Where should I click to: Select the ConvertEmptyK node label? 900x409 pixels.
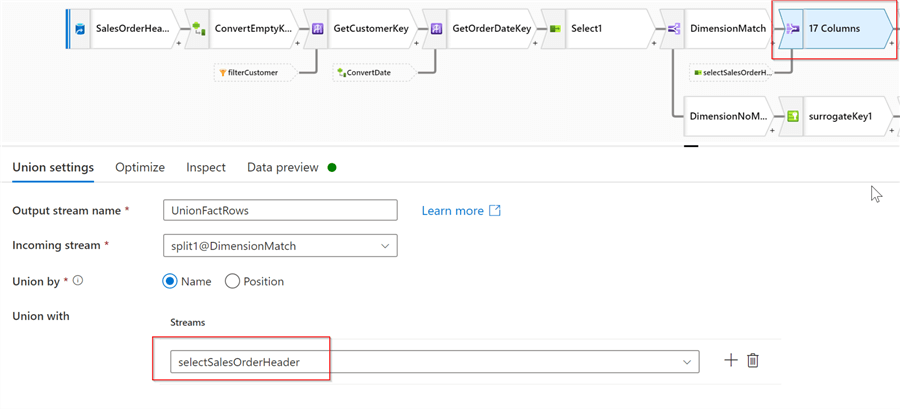coord(253,28)
